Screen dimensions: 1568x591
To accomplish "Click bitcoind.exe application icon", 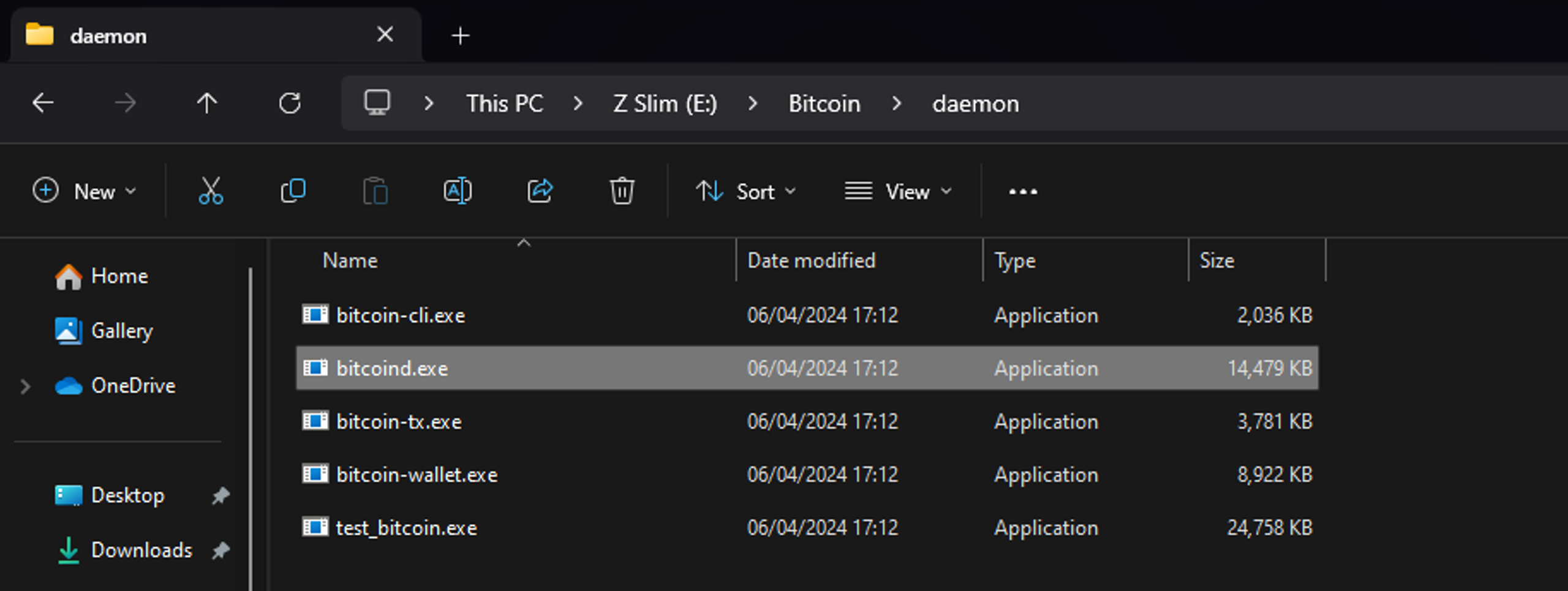I will click(315, 368).
